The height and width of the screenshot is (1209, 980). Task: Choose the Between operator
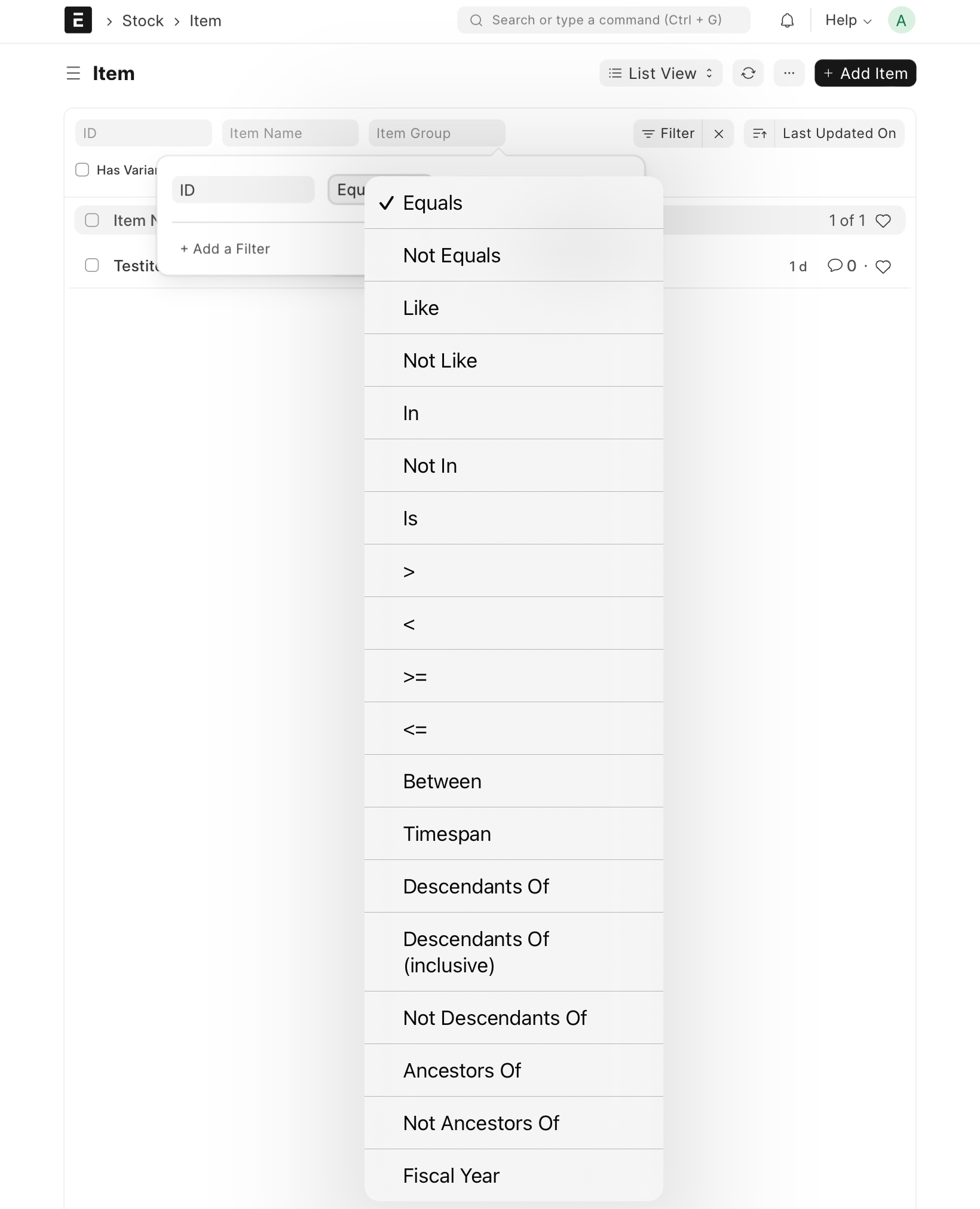tap(442, 781)
